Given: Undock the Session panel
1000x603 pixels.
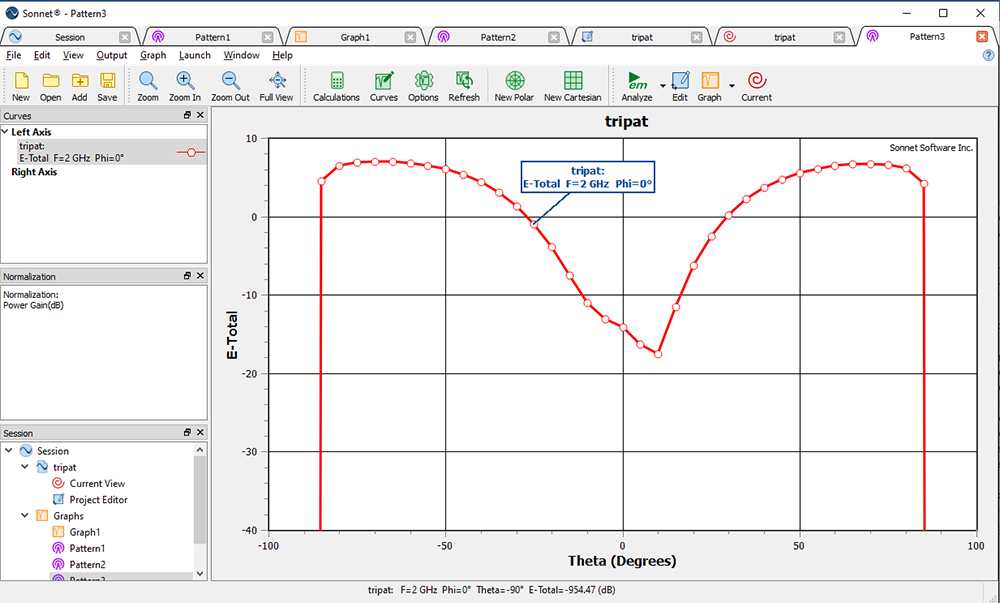Looking at the screenshot, I should click(x=188, y=433).
